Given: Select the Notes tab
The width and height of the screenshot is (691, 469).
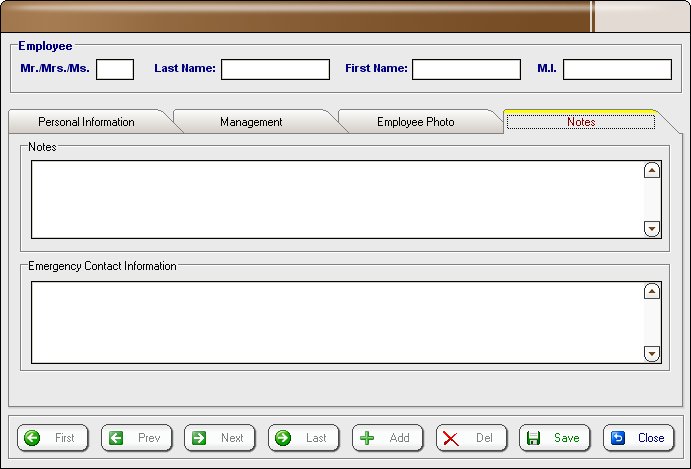Looking at the screenshot, I should [581, 122].
